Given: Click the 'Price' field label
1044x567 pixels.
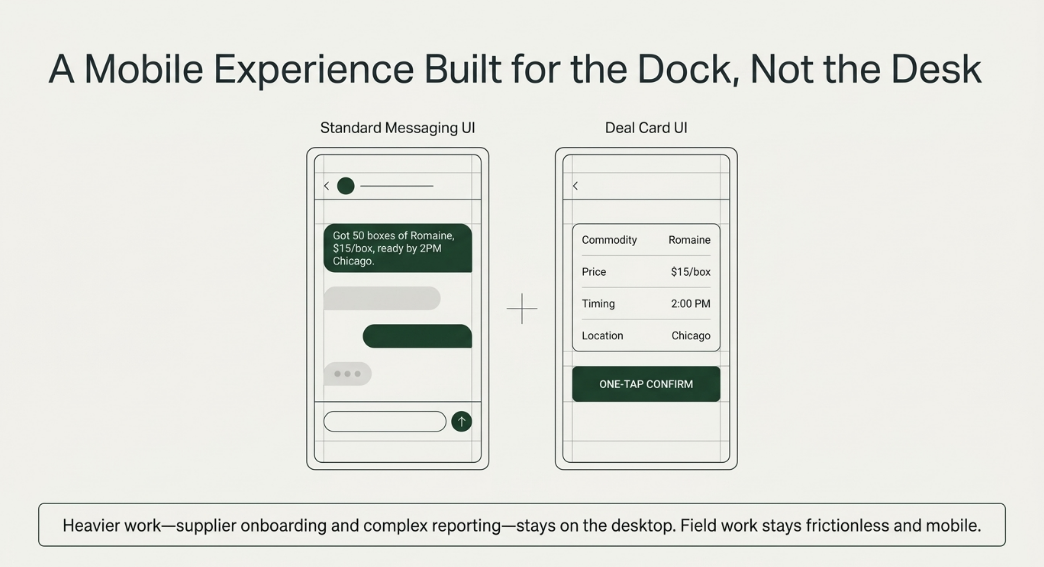Looking at the screenshot, I should (x=594, y=272).
